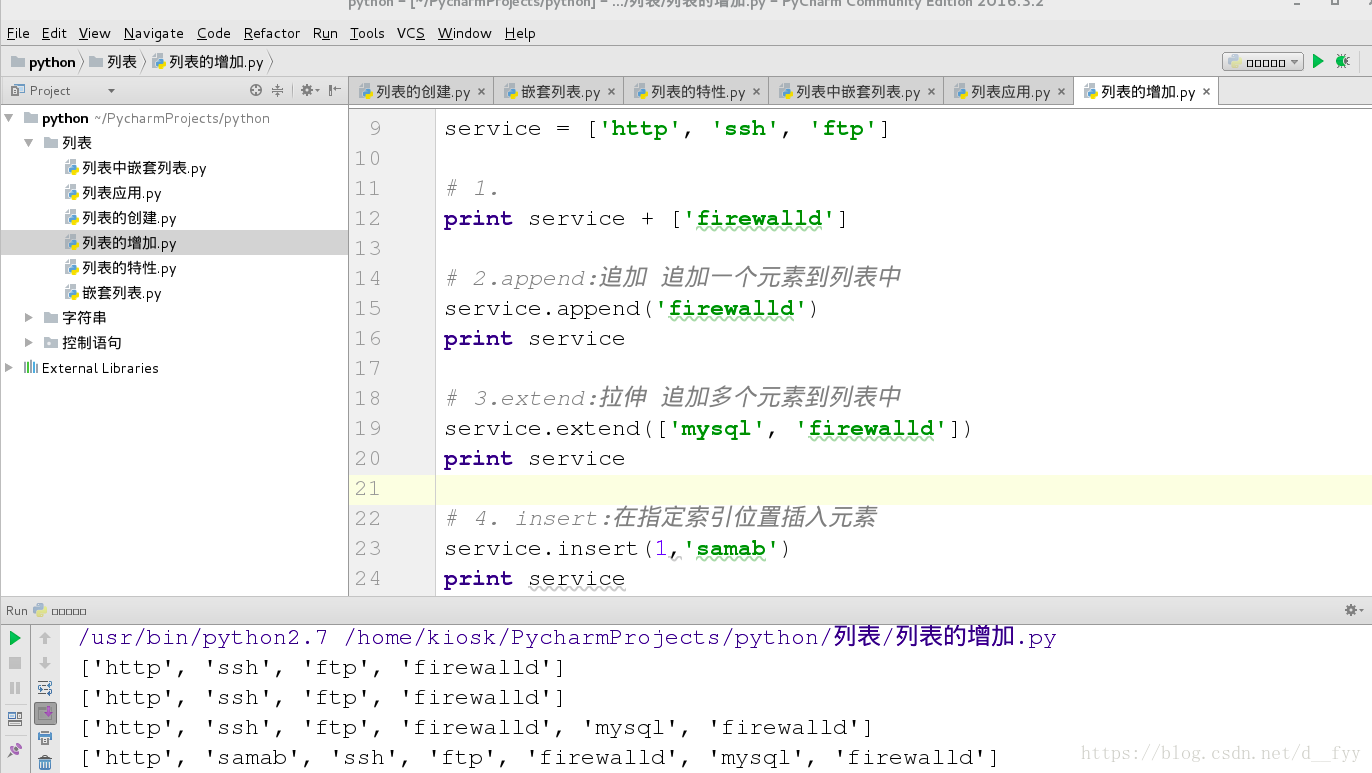
Task: Click scroll-from-source target icon in Project panel
Action: tap(256, 90)
